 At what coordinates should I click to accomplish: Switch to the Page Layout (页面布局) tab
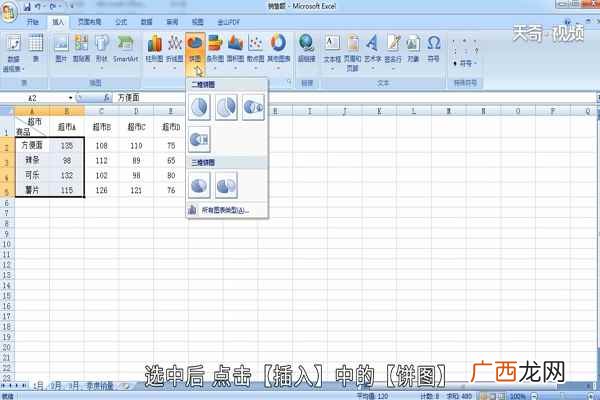click(90, 22)
